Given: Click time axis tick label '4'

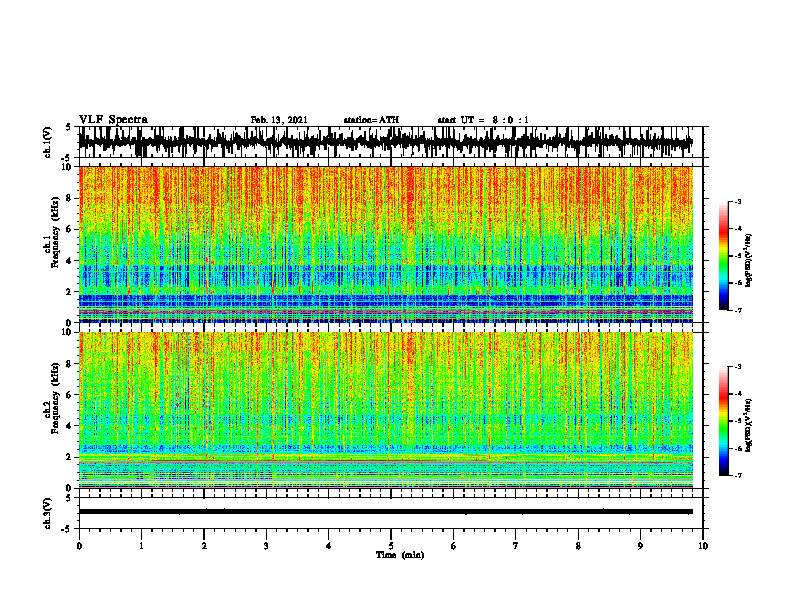Looking at the screenshot, I should point(329,546).
